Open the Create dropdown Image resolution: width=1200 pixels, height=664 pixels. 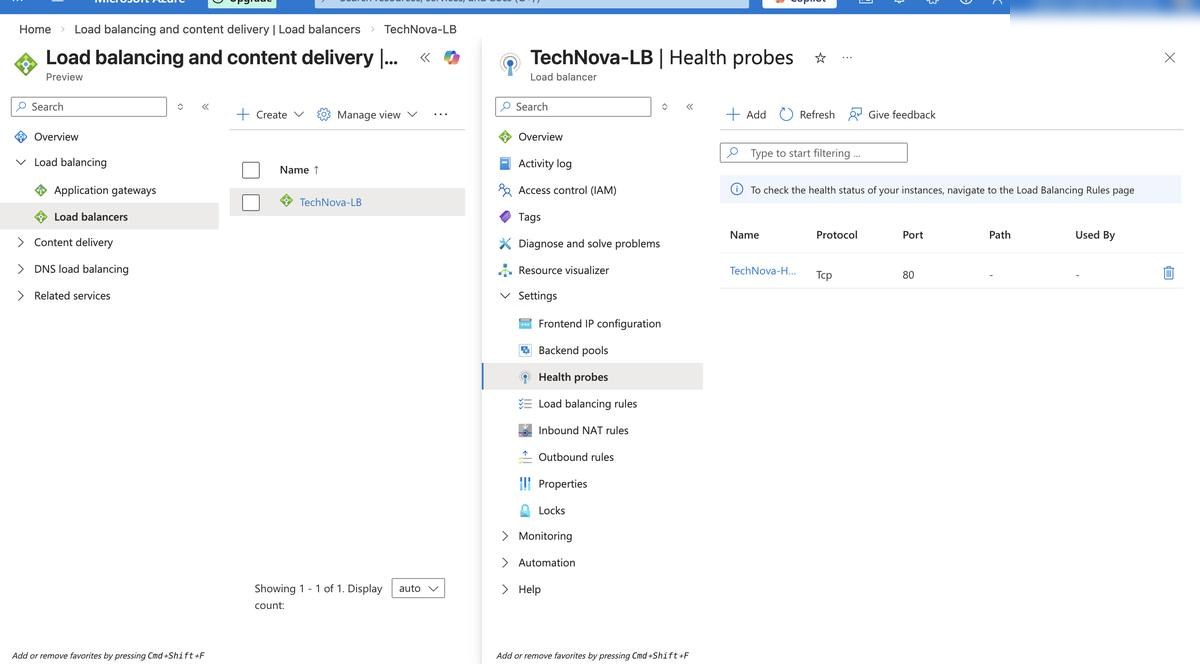point(270,114)
